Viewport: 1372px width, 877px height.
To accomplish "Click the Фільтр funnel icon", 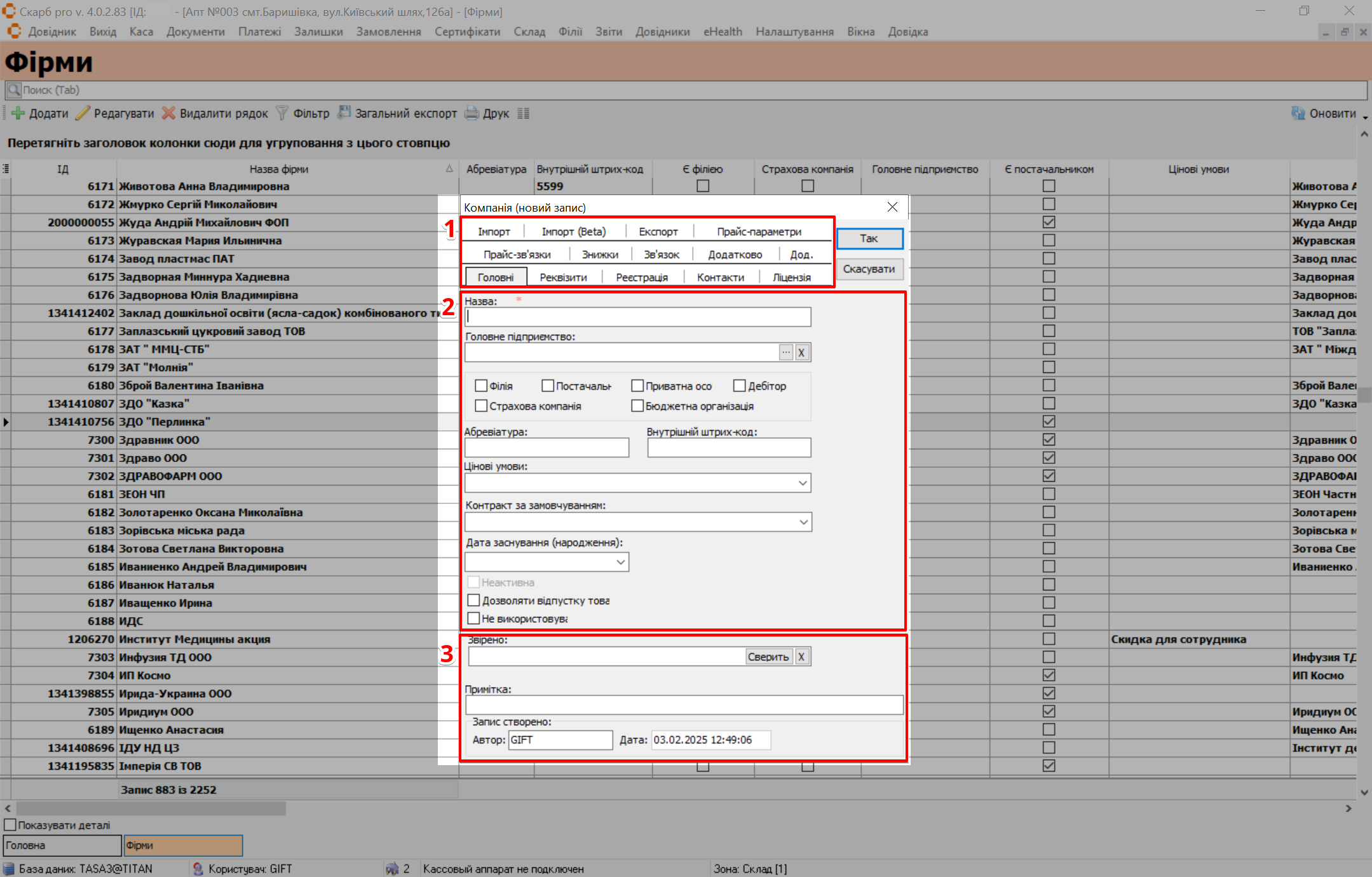I will tap(282, 114).
